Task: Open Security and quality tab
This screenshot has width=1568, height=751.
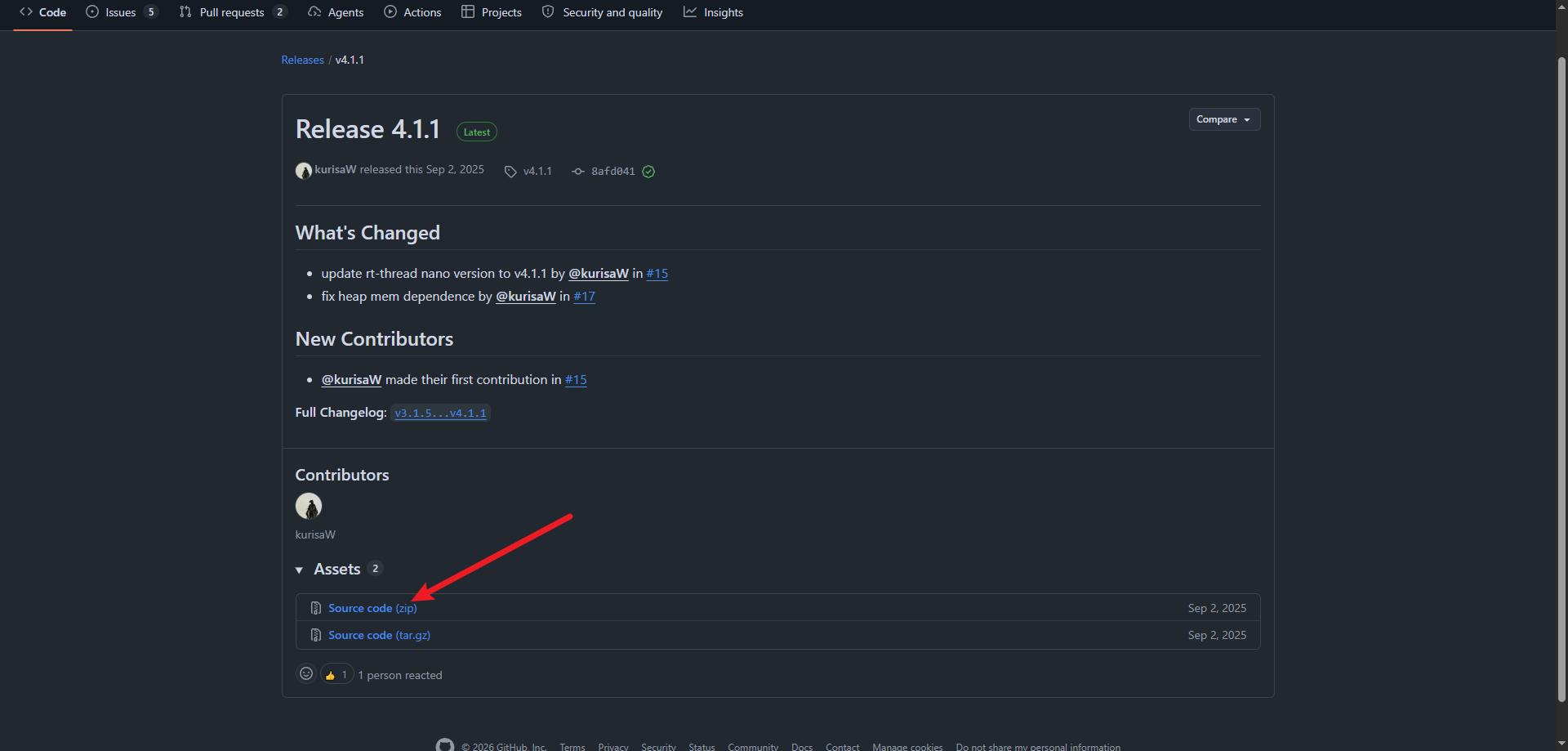Action: tap(603, 12)
